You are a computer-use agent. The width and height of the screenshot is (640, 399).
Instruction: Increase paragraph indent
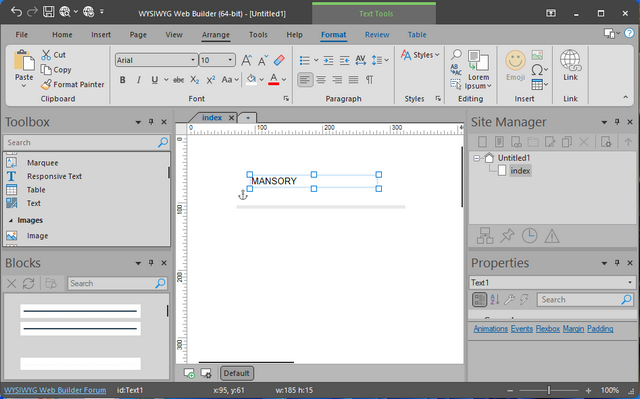[328, 60]
